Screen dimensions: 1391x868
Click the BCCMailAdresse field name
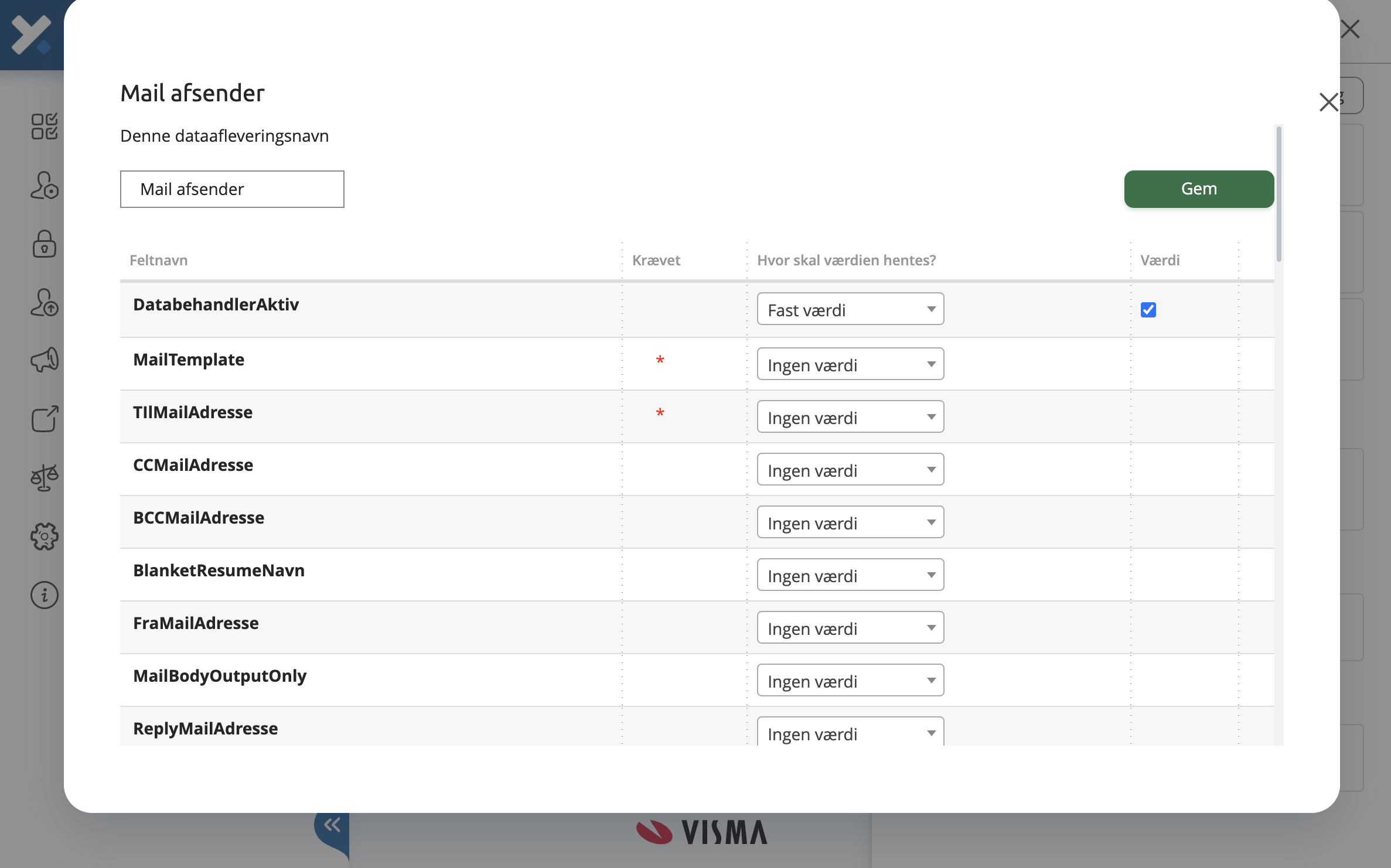click(x=199, y=518)
